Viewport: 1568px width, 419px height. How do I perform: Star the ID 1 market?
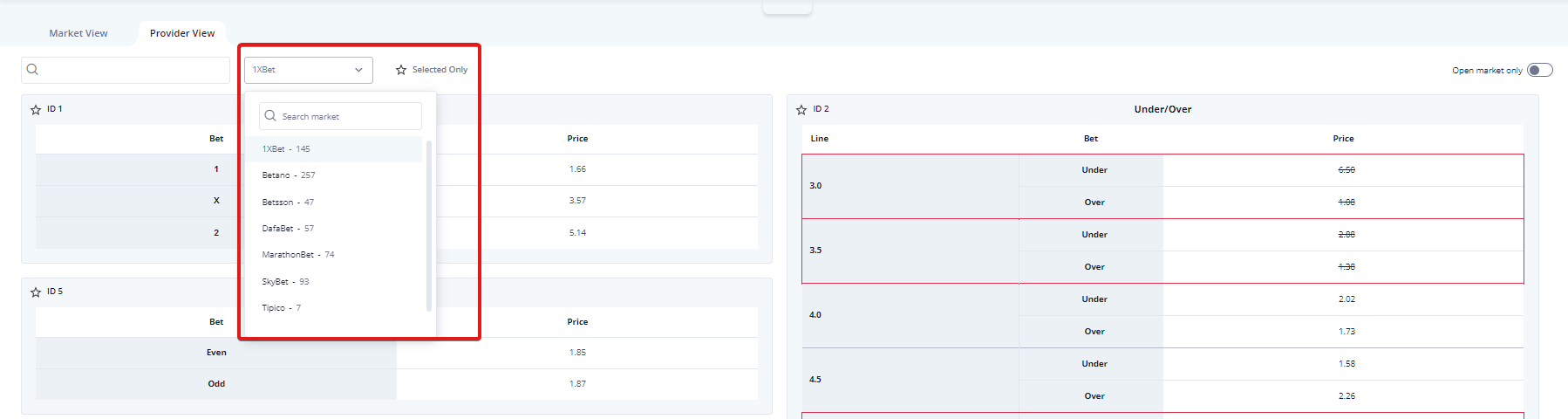point(36,110)
